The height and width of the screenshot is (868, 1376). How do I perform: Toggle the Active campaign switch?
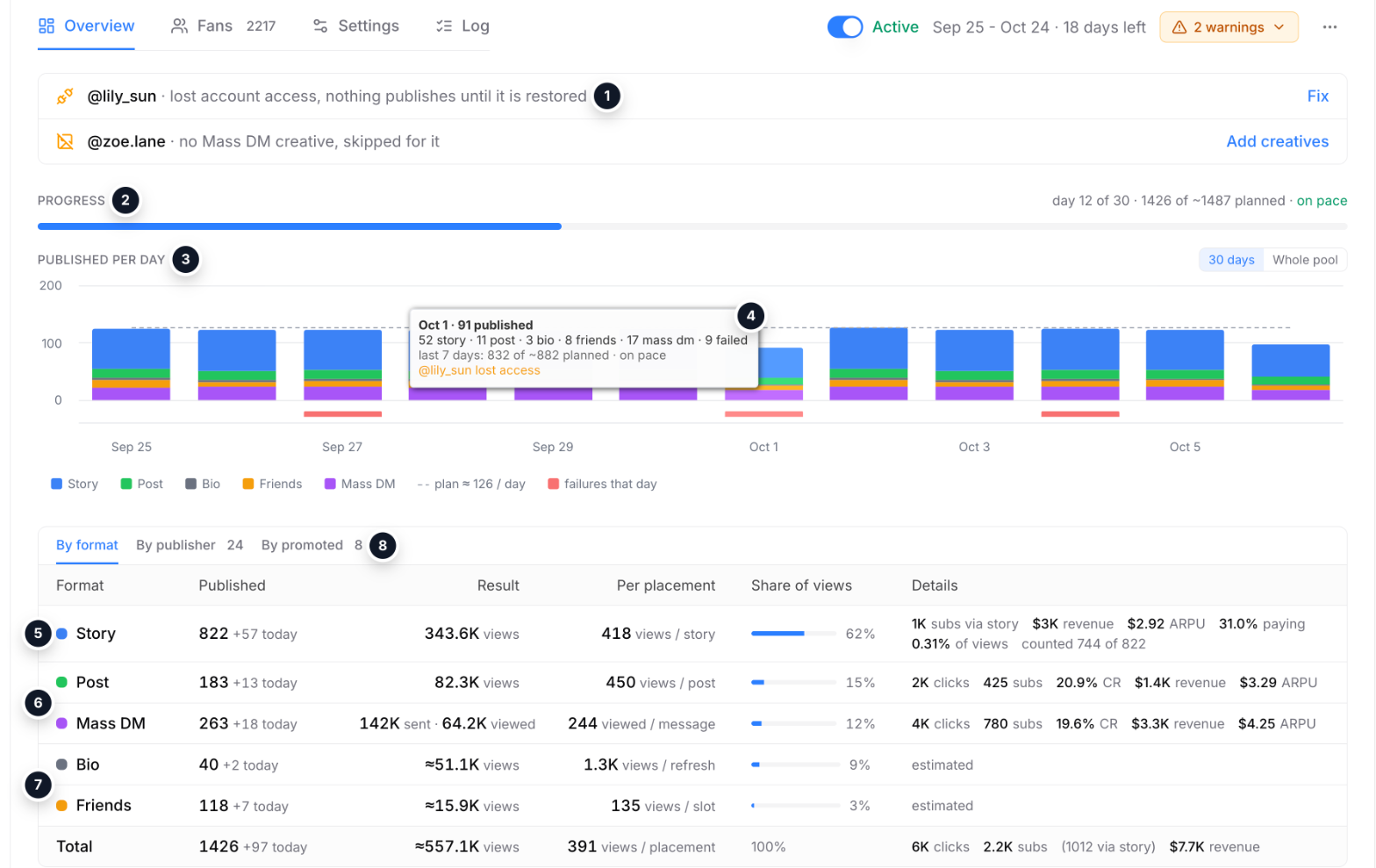click(845, 27)
